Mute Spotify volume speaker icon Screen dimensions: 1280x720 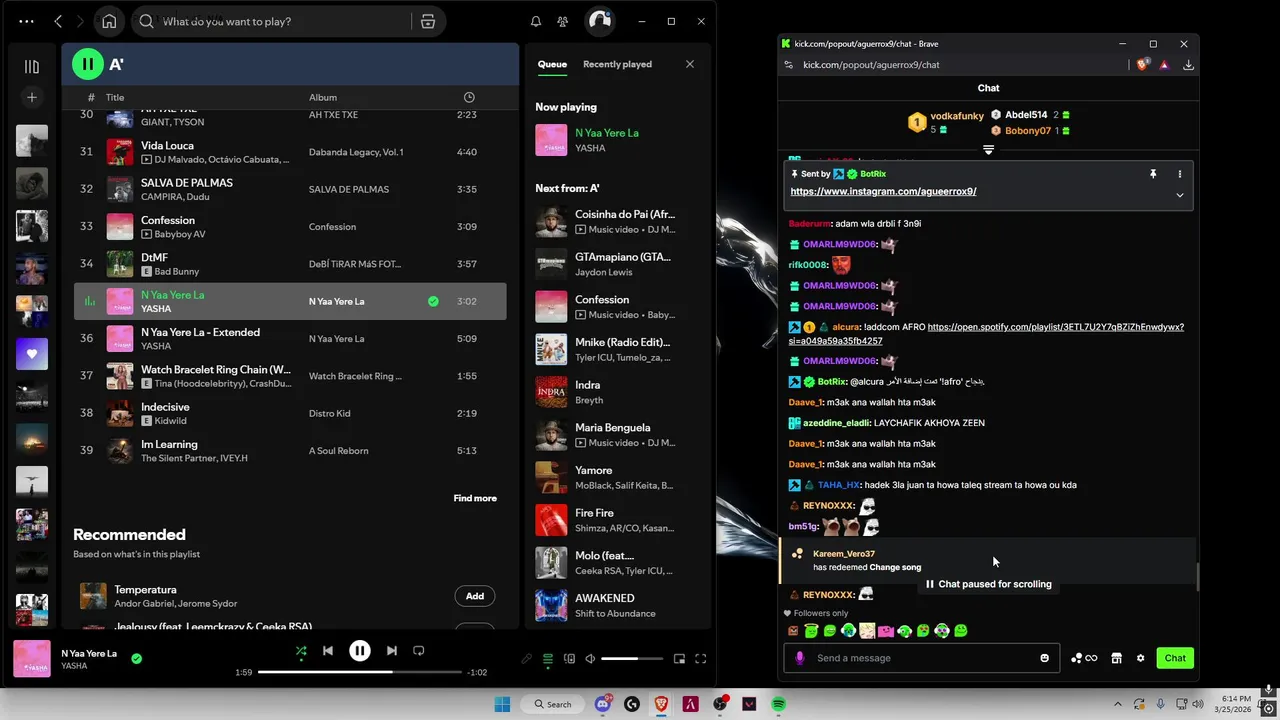(x=590, y=659)
